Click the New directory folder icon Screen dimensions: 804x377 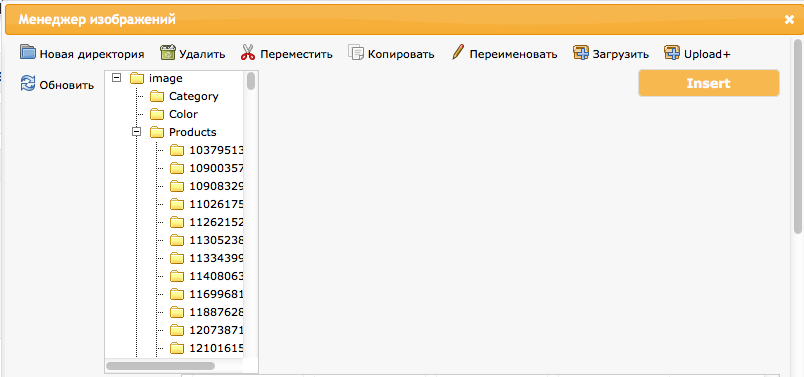pyautogui.click(x=28, y=52)
